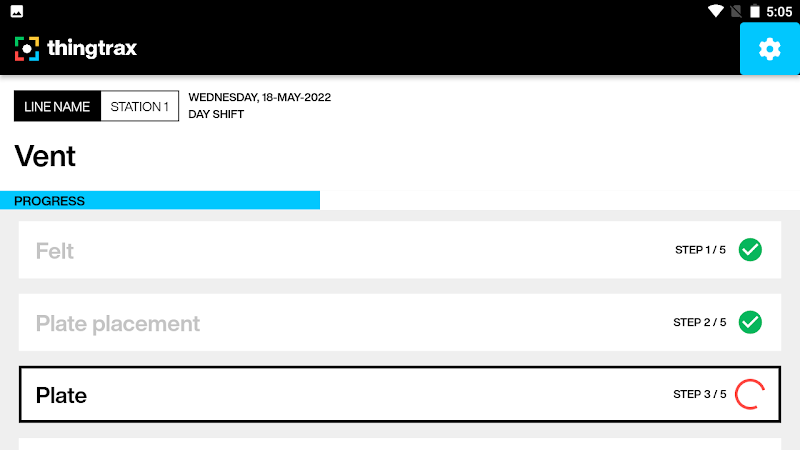This screenshot has height=450, width=800.
Task: Open the Felt step row
Action: [x=400, y=250]
